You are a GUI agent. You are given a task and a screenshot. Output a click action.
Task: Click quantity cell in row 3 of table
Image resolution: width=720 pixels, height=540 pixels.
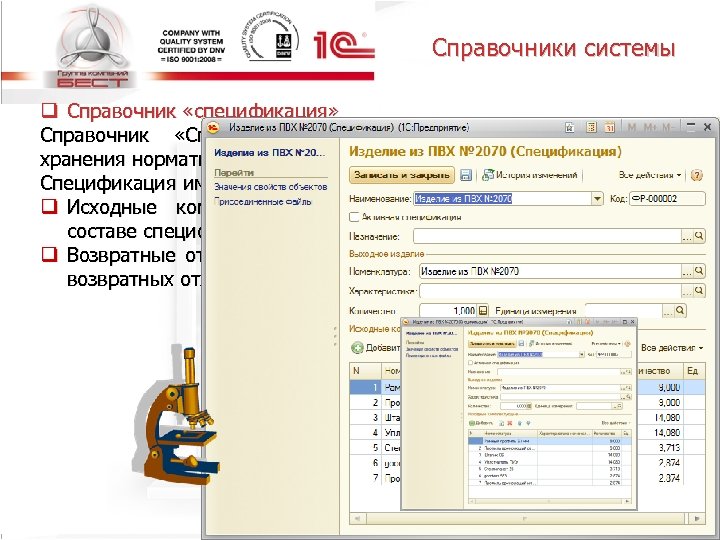pos(659,418)
